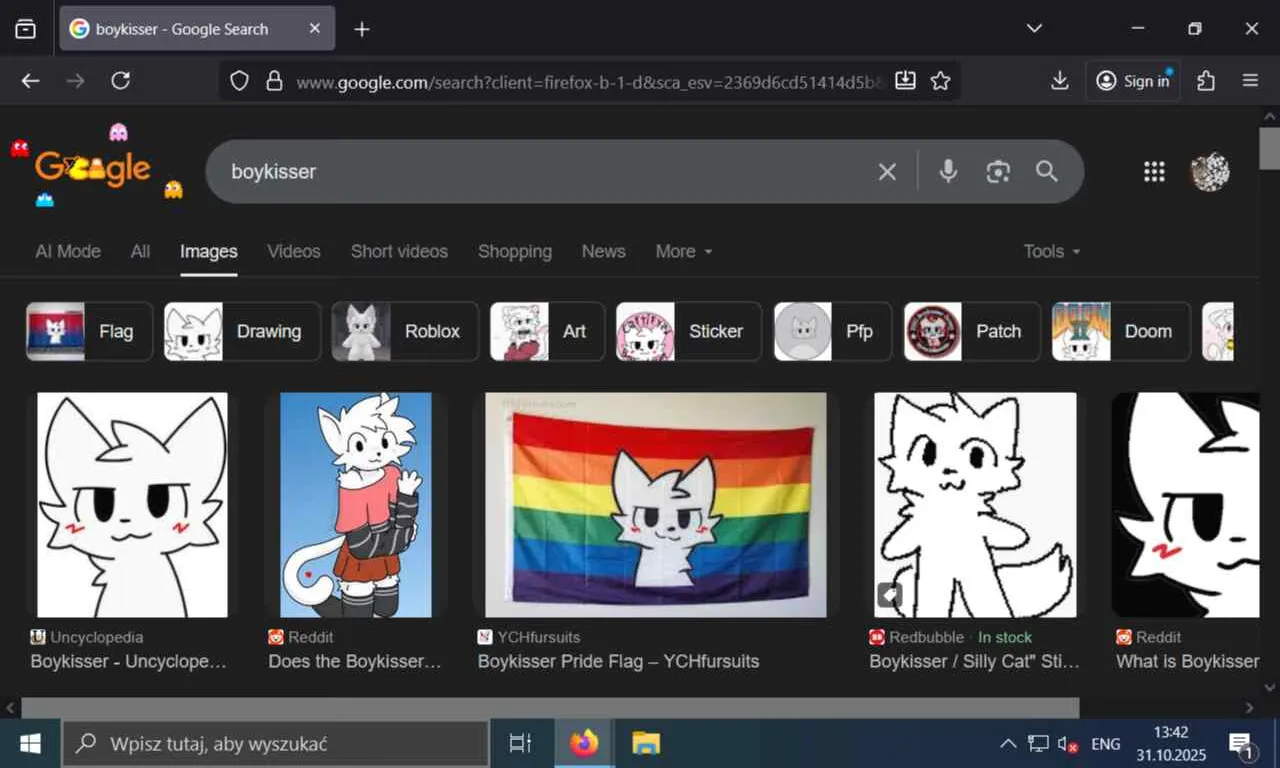Image resolution: width=1280 pixels, height=768 pixels.
Task: Filter images by Patch chip
Action: (972, 331)
